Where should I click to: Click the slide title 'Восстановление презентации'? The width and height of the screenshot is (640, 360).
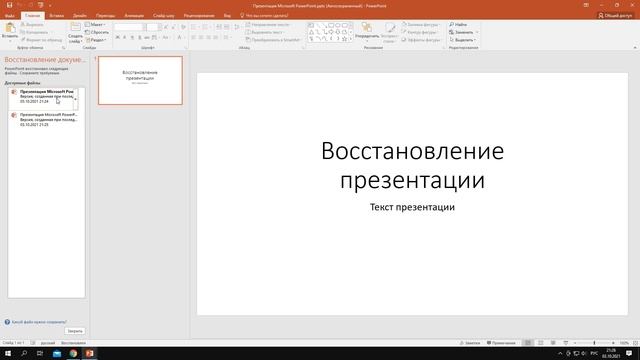point(412,165)
